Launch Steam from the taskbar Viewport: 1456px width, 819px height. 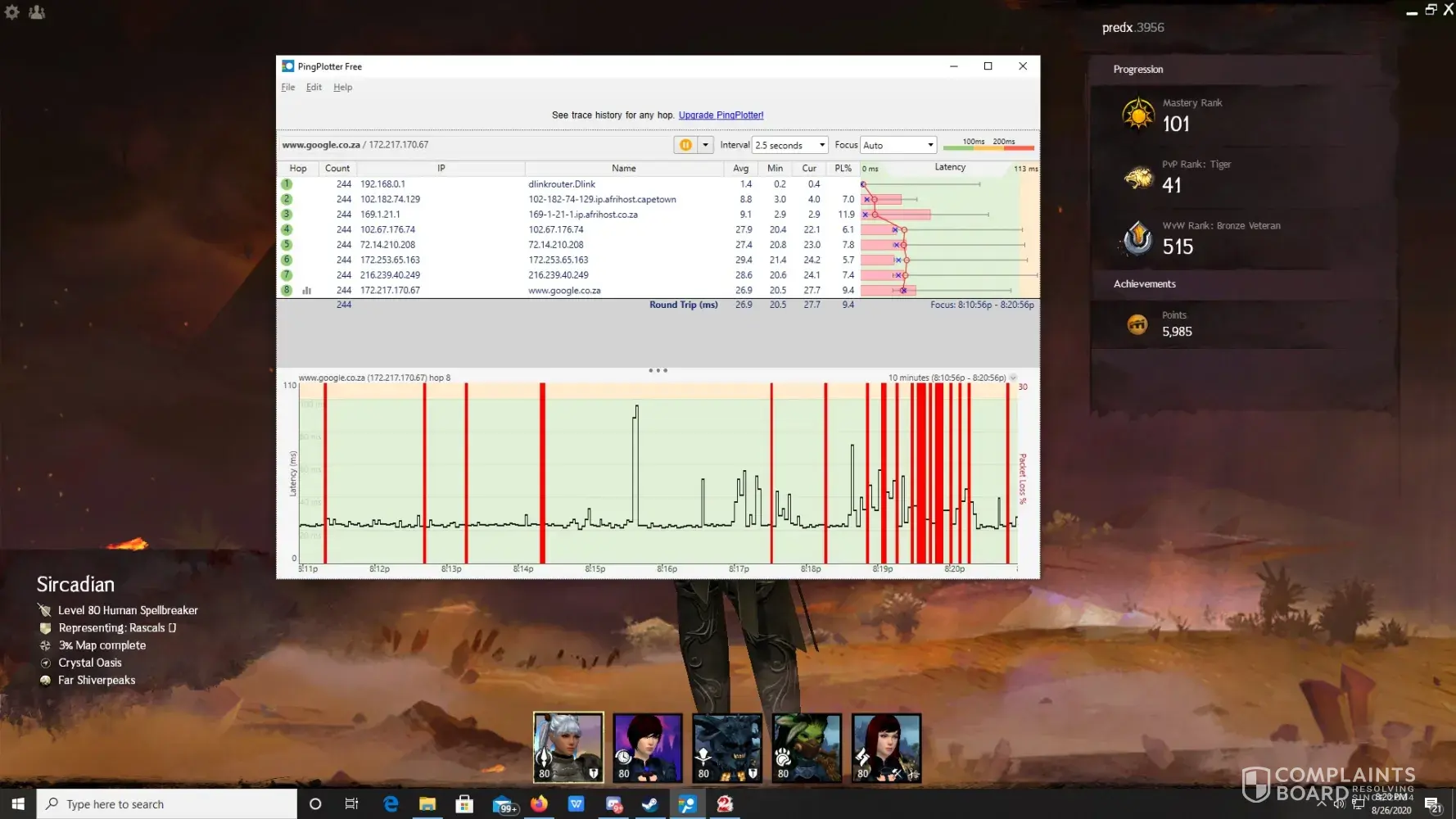click(x=649, y=804)
